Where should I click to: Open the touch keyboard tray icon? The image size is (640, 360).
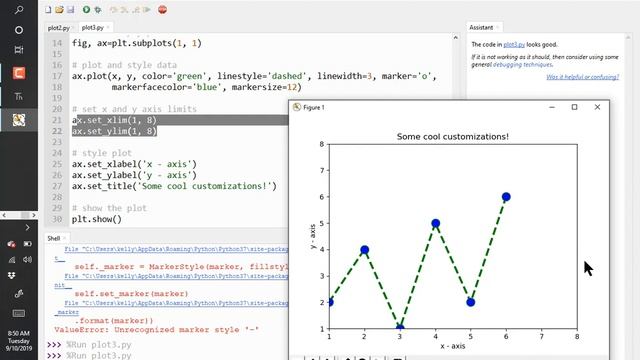(x=19, y=313)
